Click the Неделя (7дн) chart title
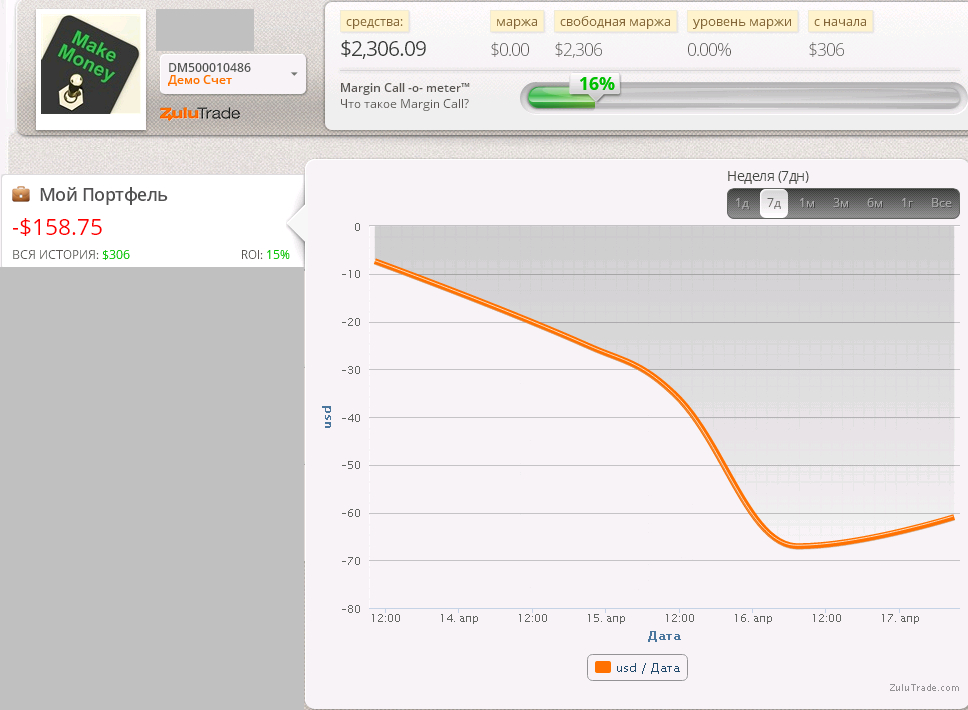The height and width of the screenshot is (710, 968). click(767, 176)
